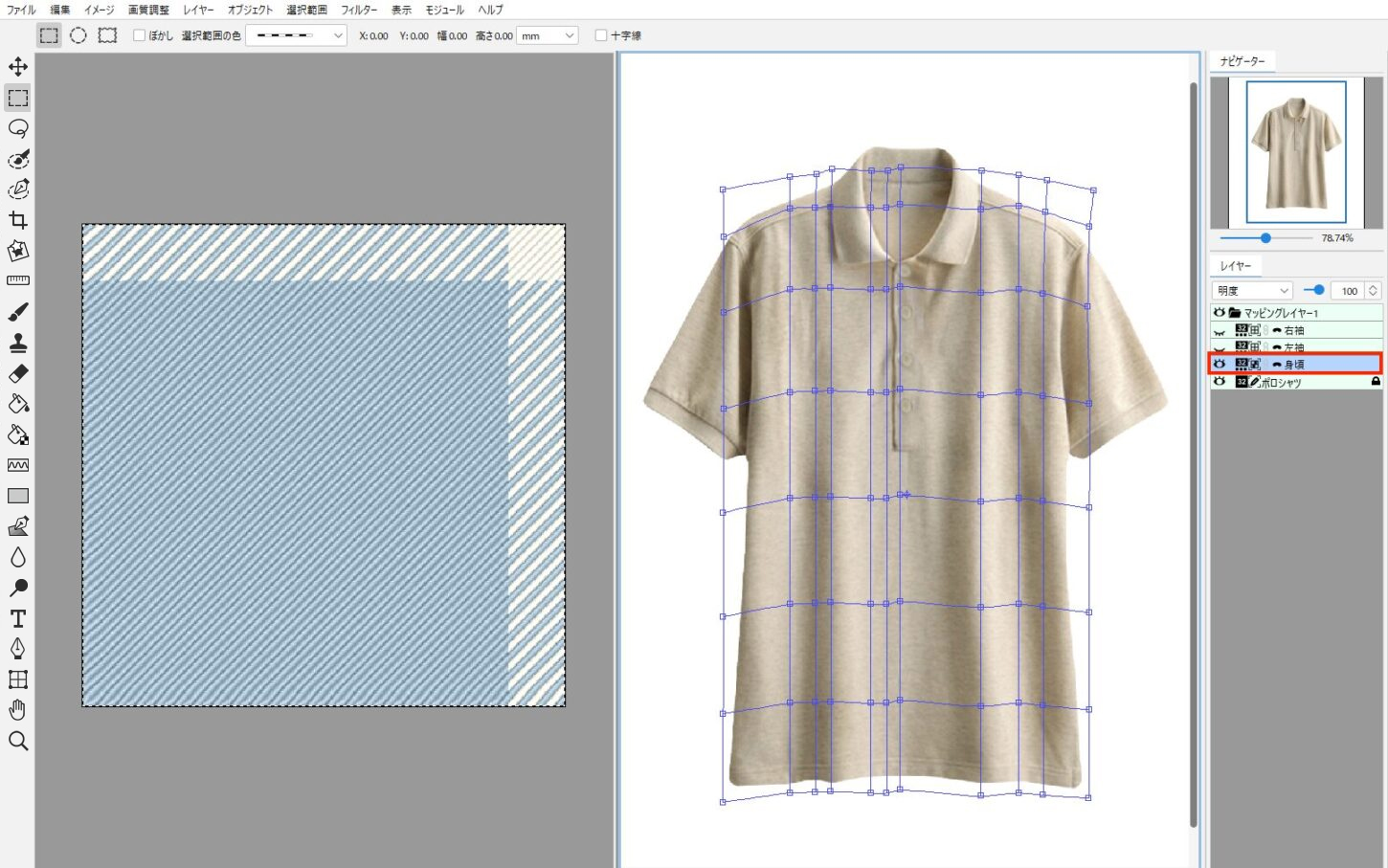This screenshot has height=868, width=1388.
Task: Select the Lasso selection tool
Action: pos(18,128)
